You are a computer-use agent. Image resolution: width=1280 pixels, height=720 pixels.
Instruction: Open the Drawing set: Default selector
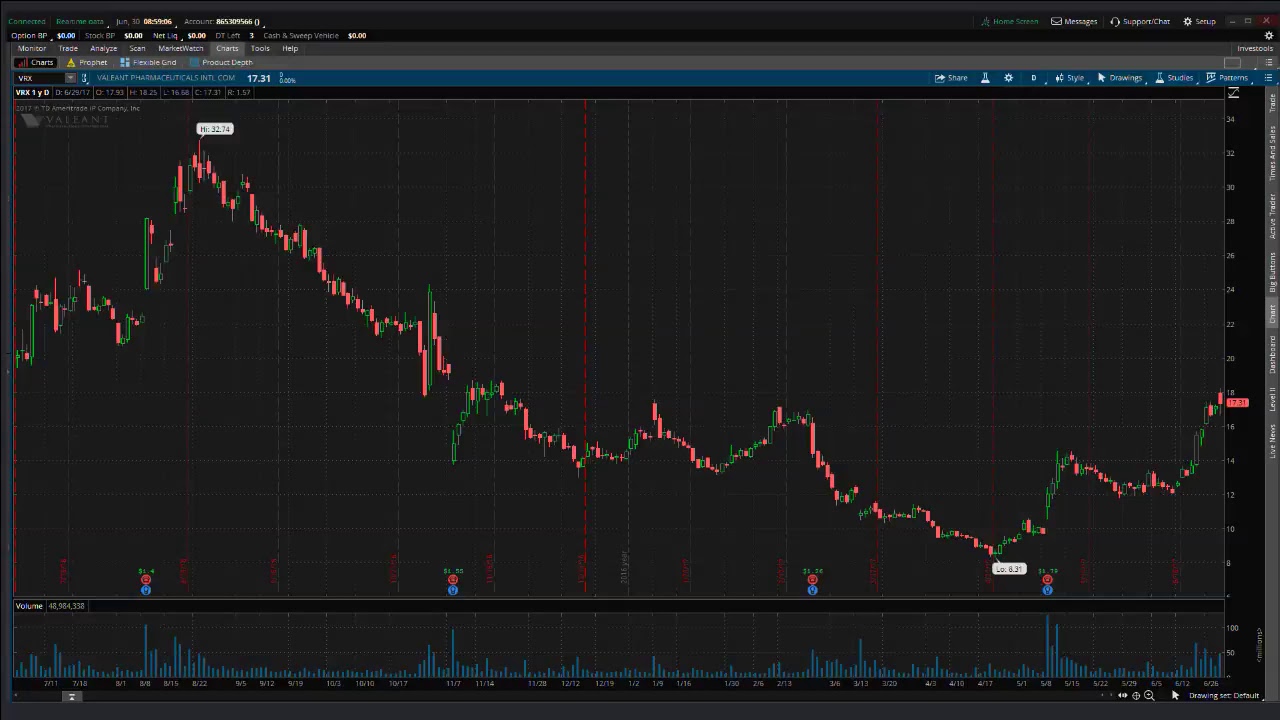[x=1224, y=695]
